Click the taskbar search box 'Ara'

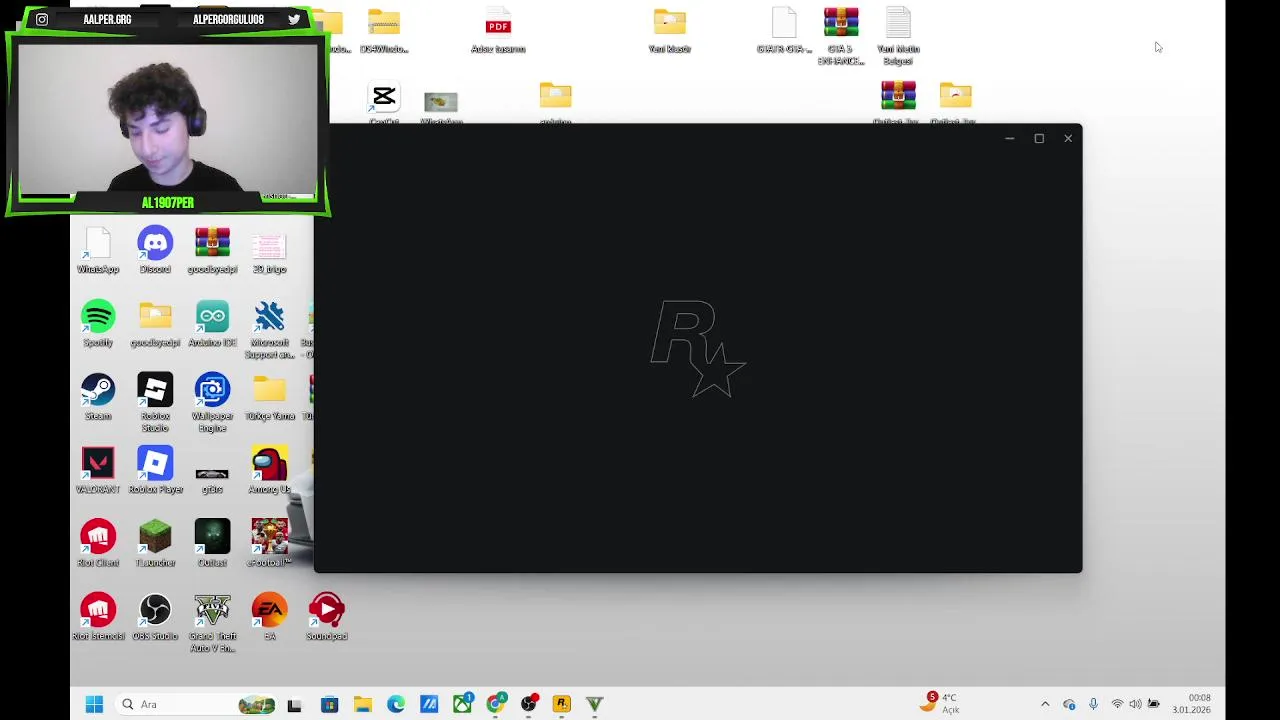click(x=195, y=704)
